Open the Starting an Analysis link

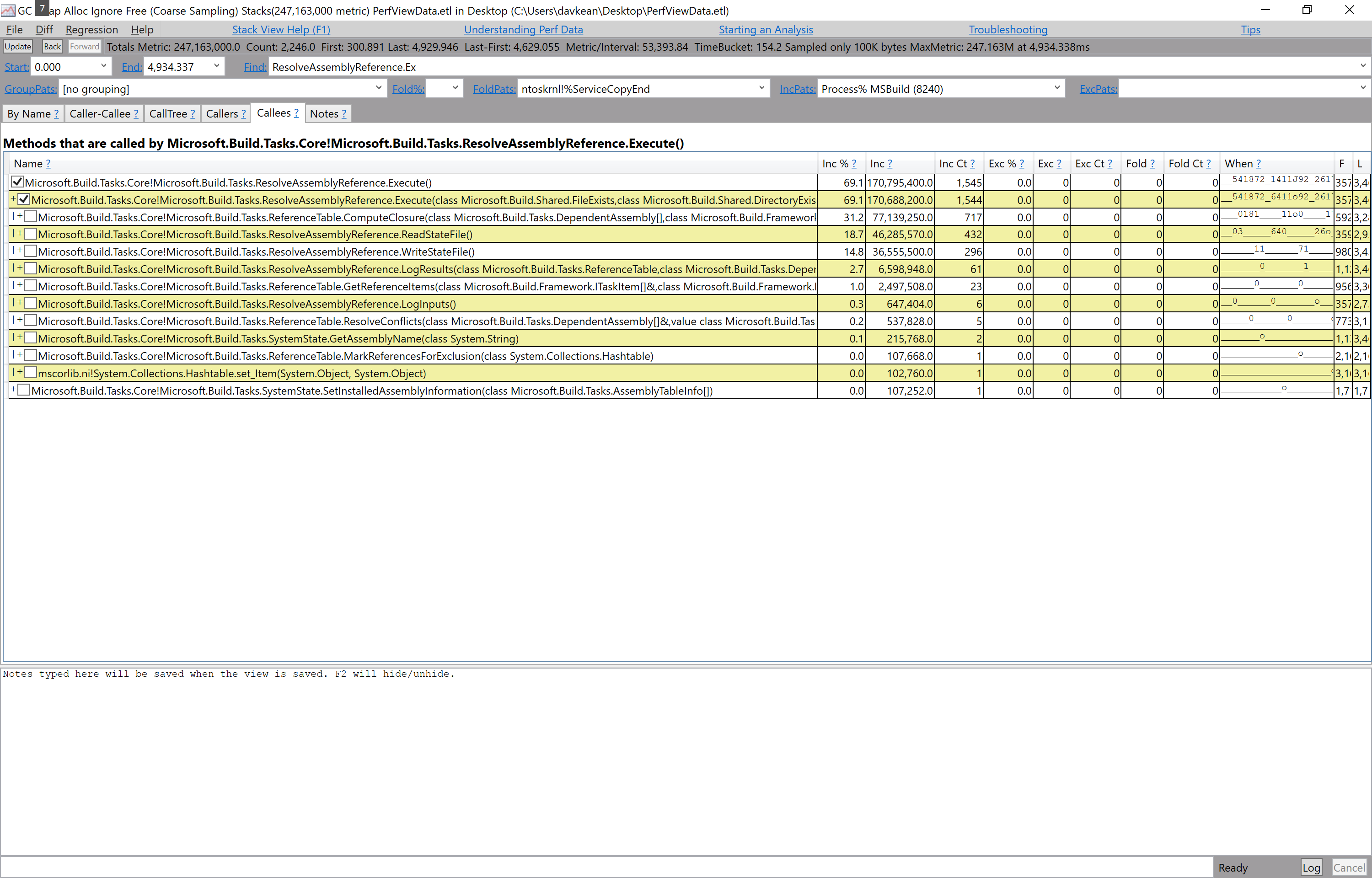[x=766, y=29]
